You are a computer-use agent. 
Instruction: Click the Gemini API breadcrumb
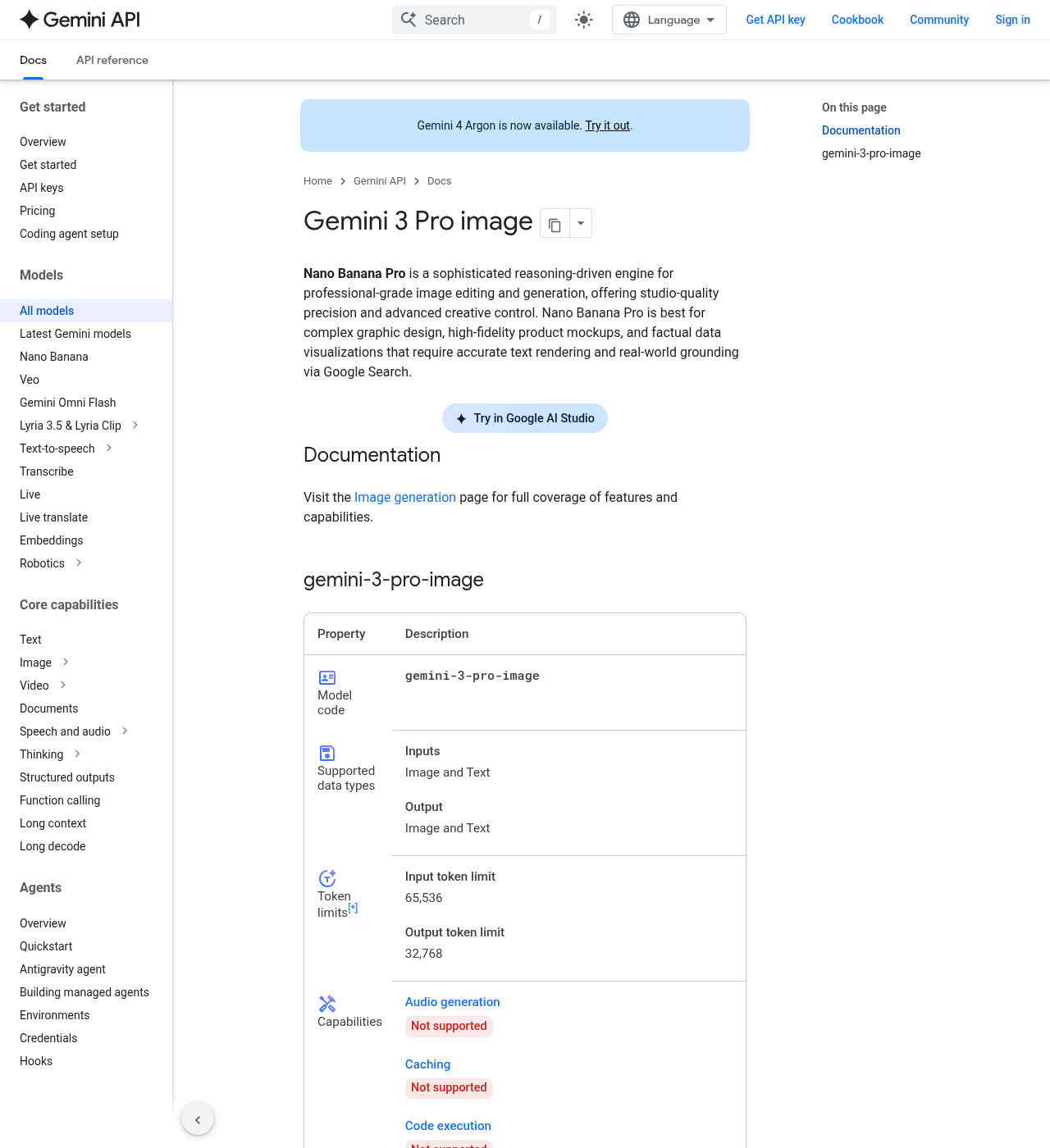point(380,181)
